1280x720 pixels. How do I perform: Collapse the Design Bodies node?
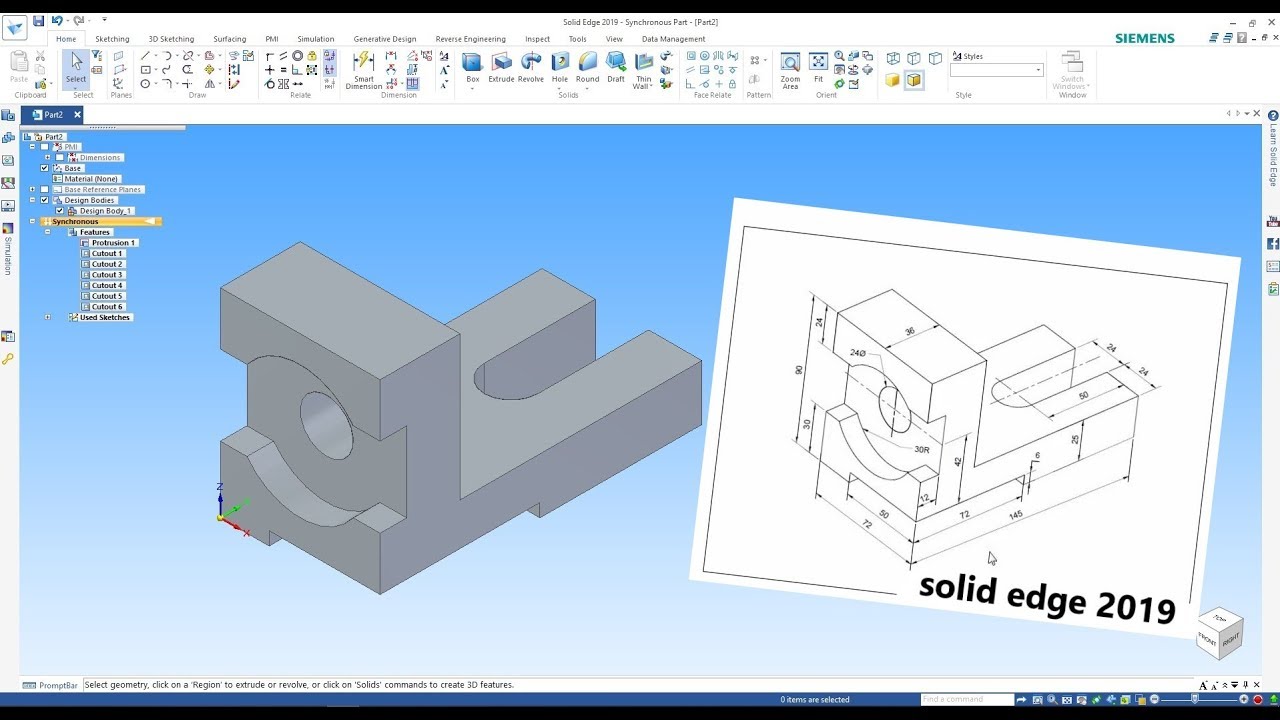[x=32, y=200]
